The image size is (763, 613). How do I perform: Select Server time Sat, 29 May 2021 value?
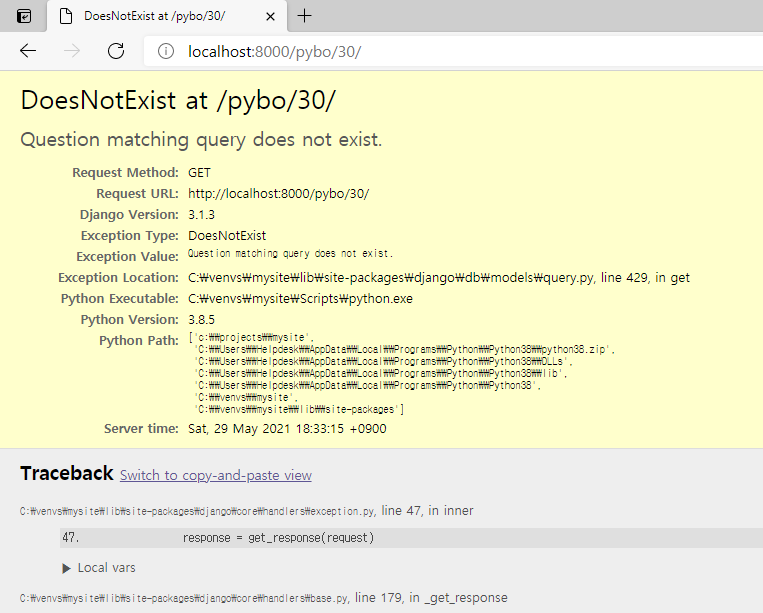click(288, 429)
